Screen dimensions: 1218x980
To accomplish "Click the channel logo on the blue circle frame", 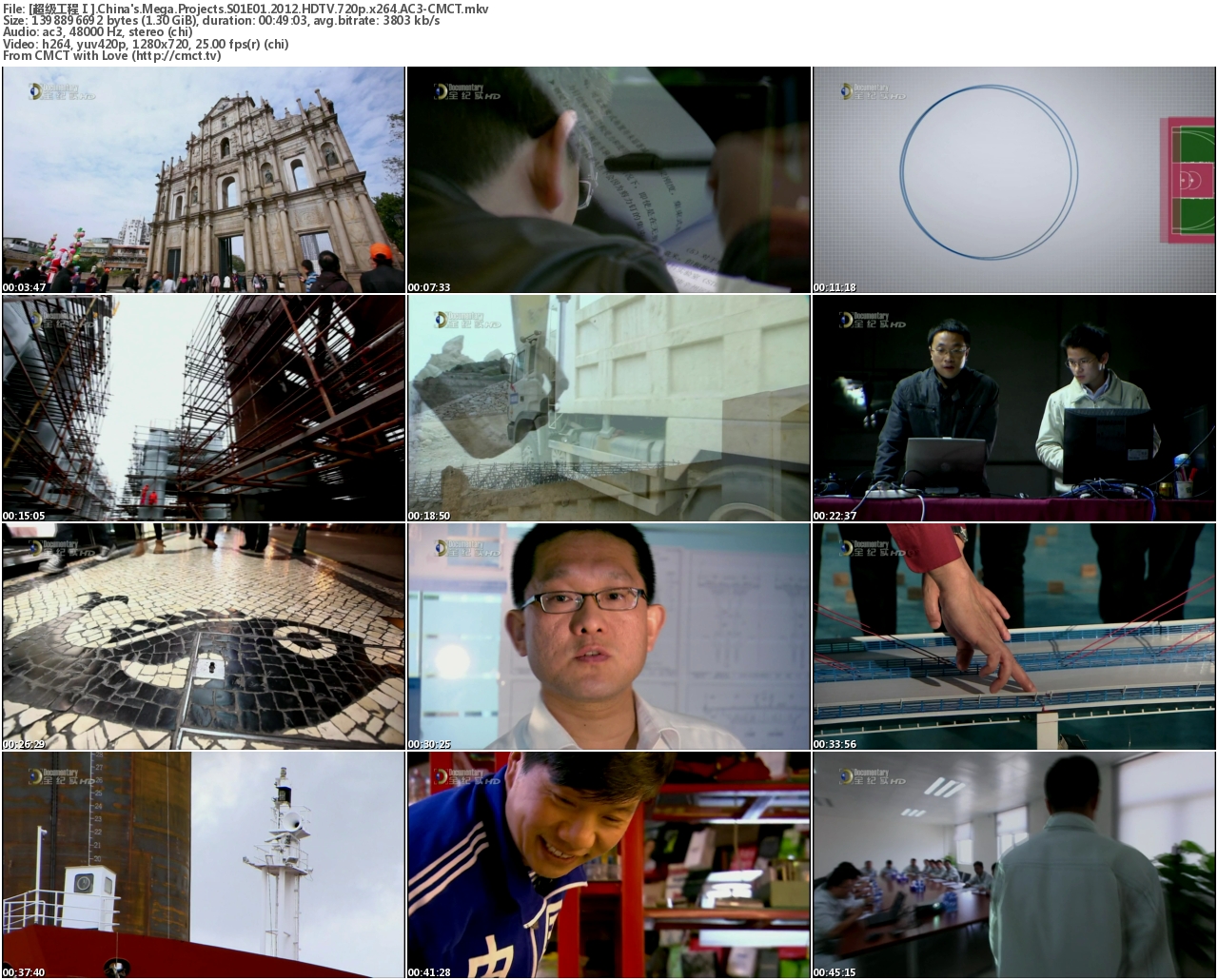I will [x=873, y=91].
